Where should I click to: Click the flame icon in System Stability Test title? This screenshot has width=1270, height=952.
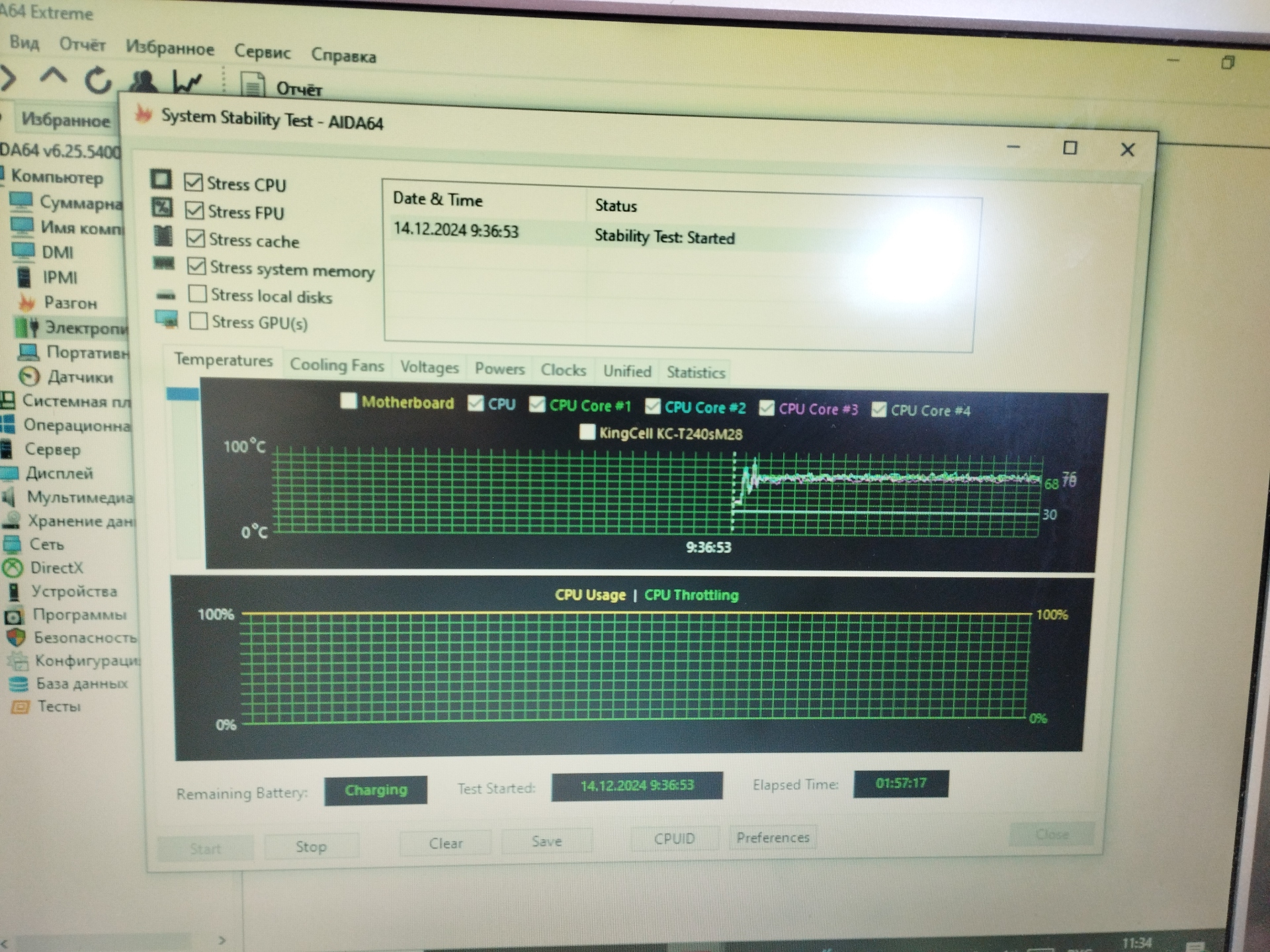pyautogui.click(x=144, y=114)
